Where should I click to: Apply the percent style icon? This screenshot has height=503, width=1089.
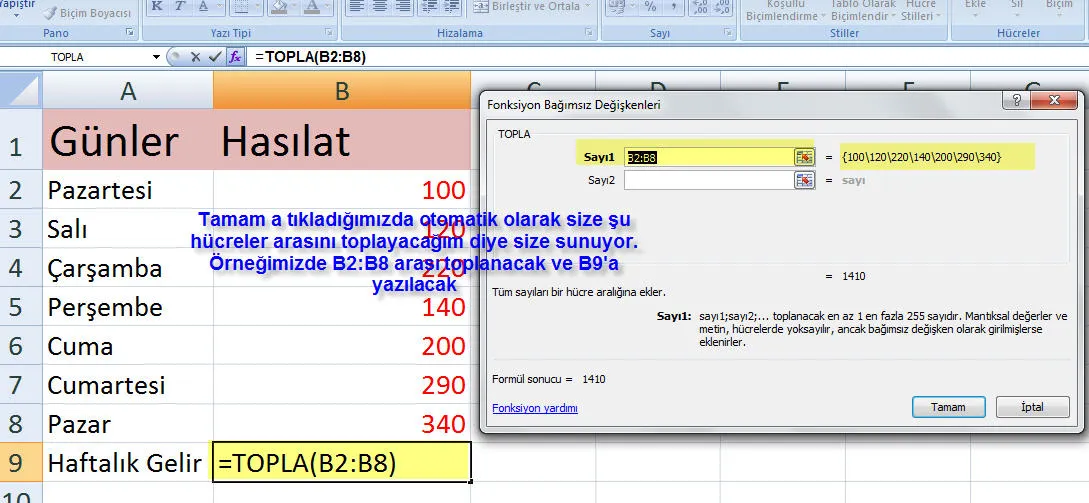pos(650,7)
